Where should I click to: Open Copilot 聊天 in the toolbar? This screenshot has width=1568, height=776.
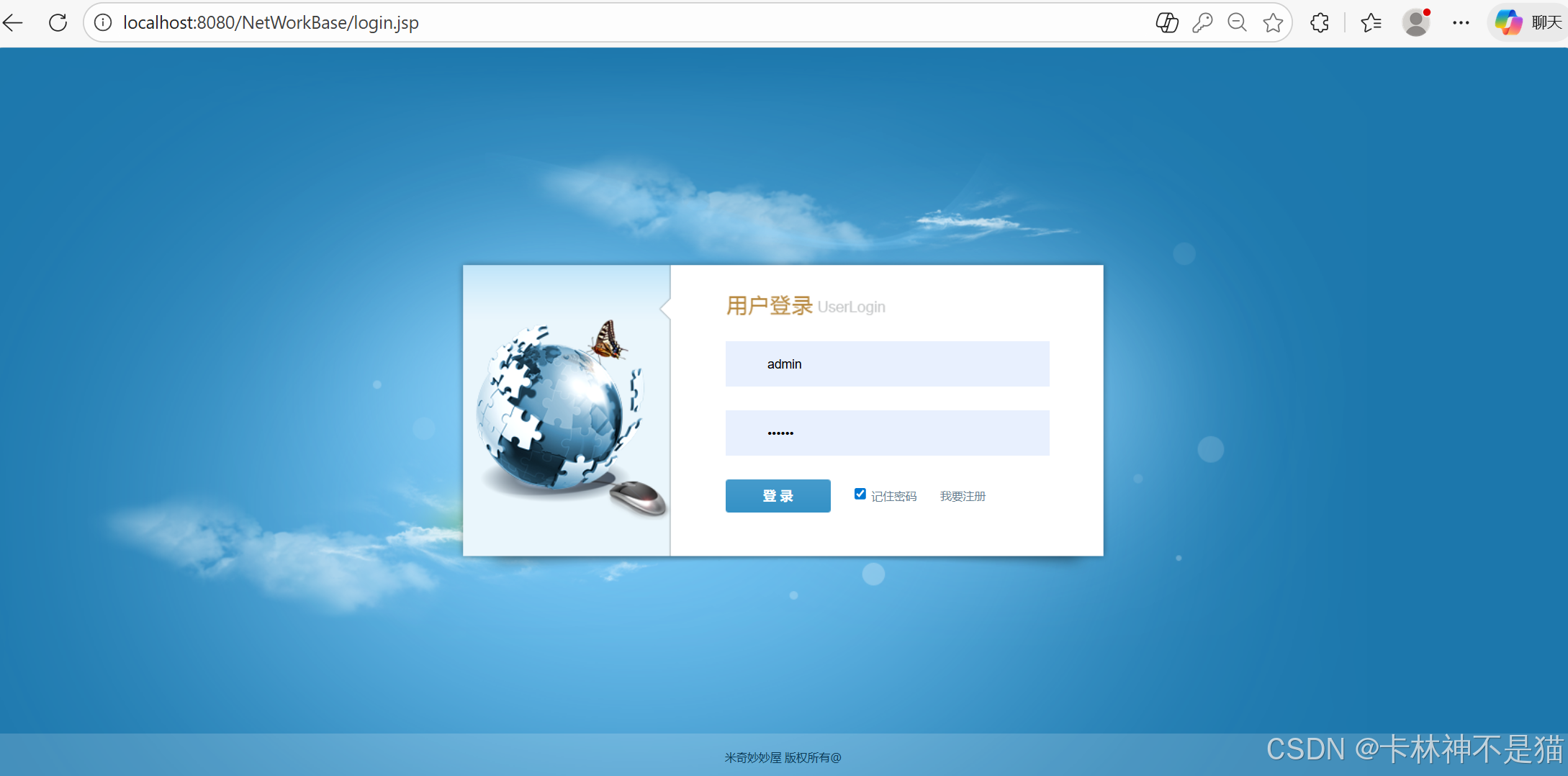(1526, 22)
